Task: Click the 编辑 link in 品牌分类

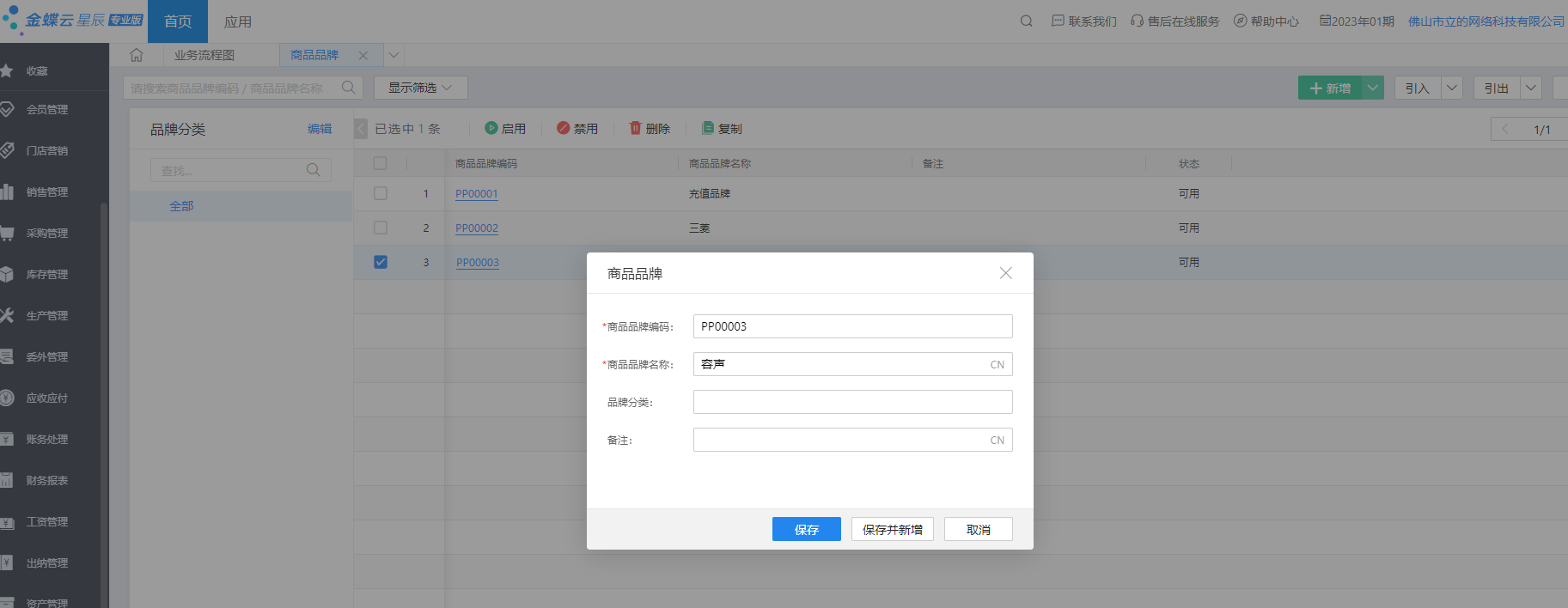Action: [x=320, y=129]
